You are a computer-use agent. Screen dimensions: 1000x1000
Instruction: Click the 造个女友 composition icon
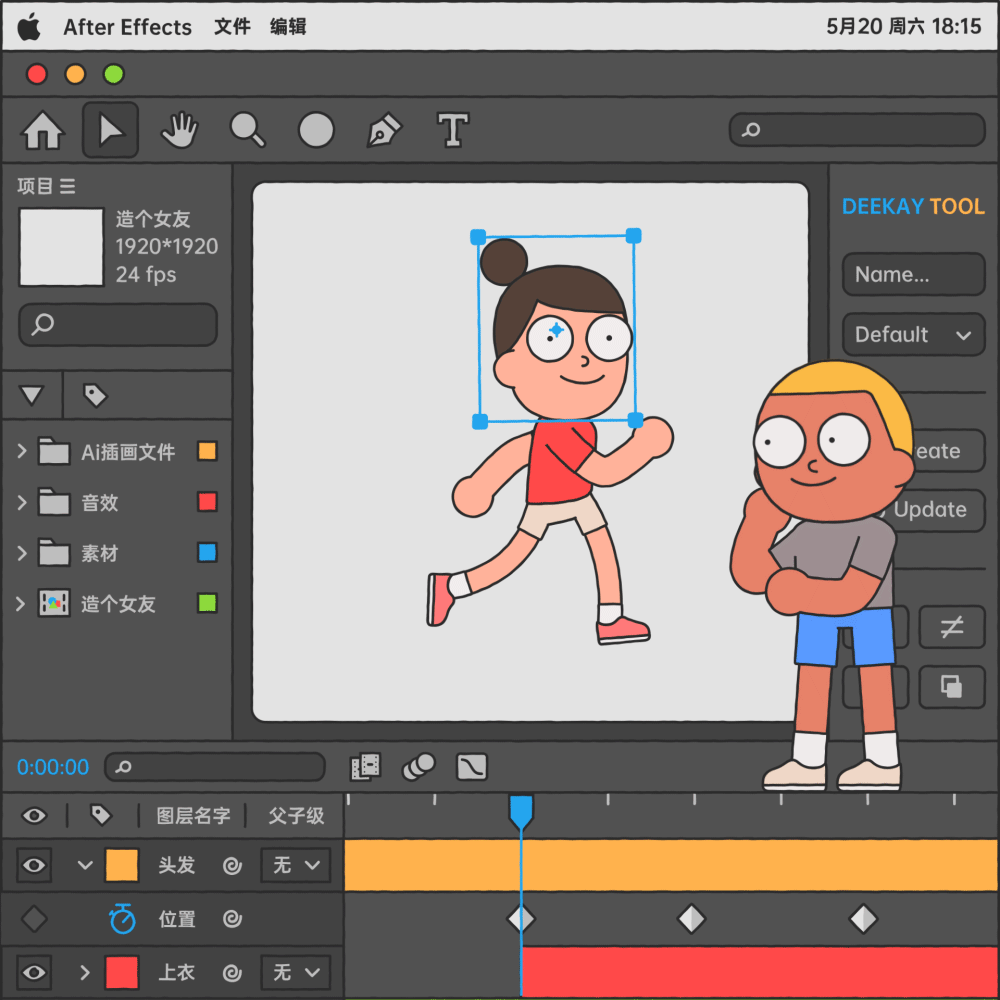pyautogui.click(x=54, y=603)
